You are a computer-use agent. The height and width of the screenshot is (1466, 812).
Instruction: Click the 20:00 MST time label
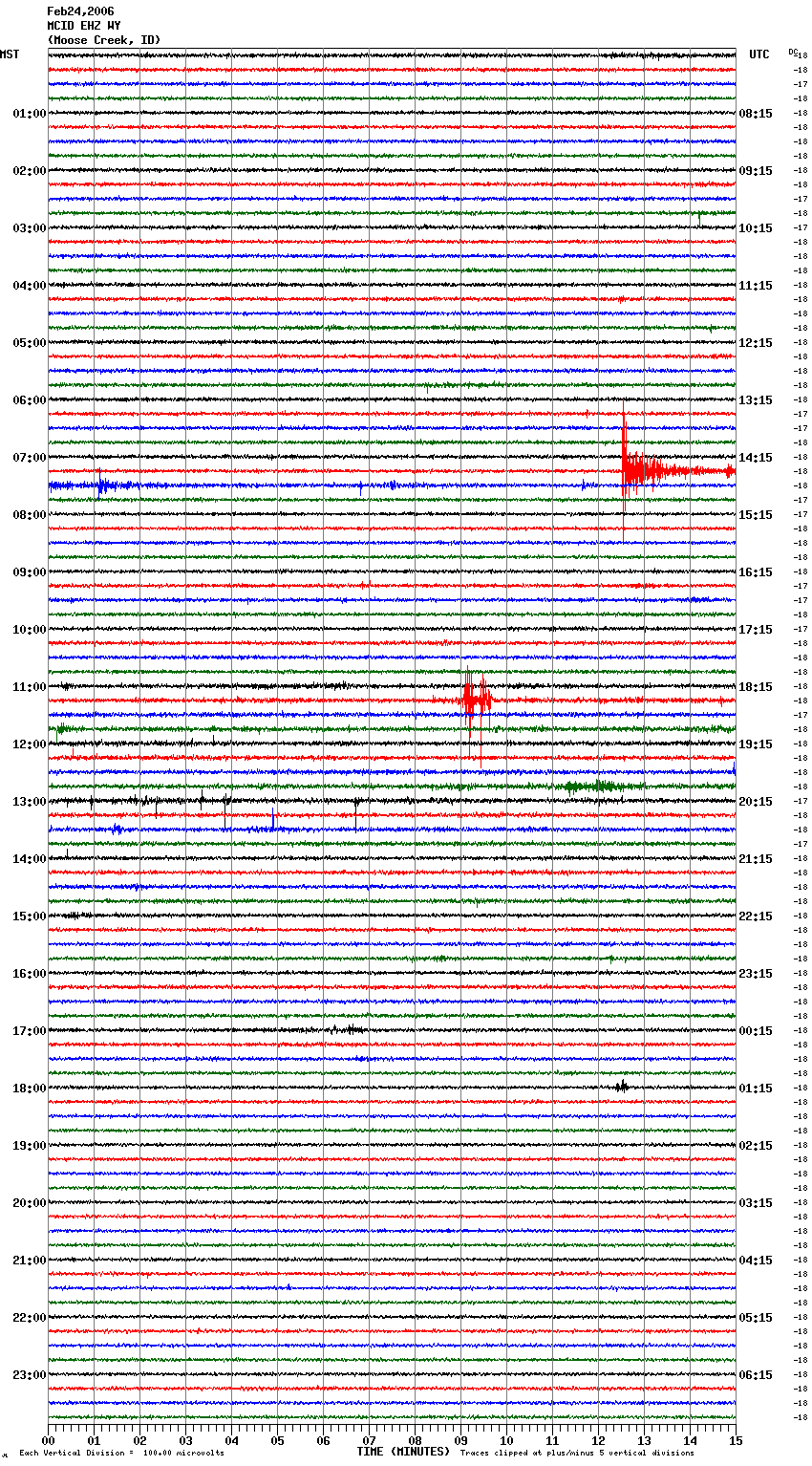coord(30,1203)
